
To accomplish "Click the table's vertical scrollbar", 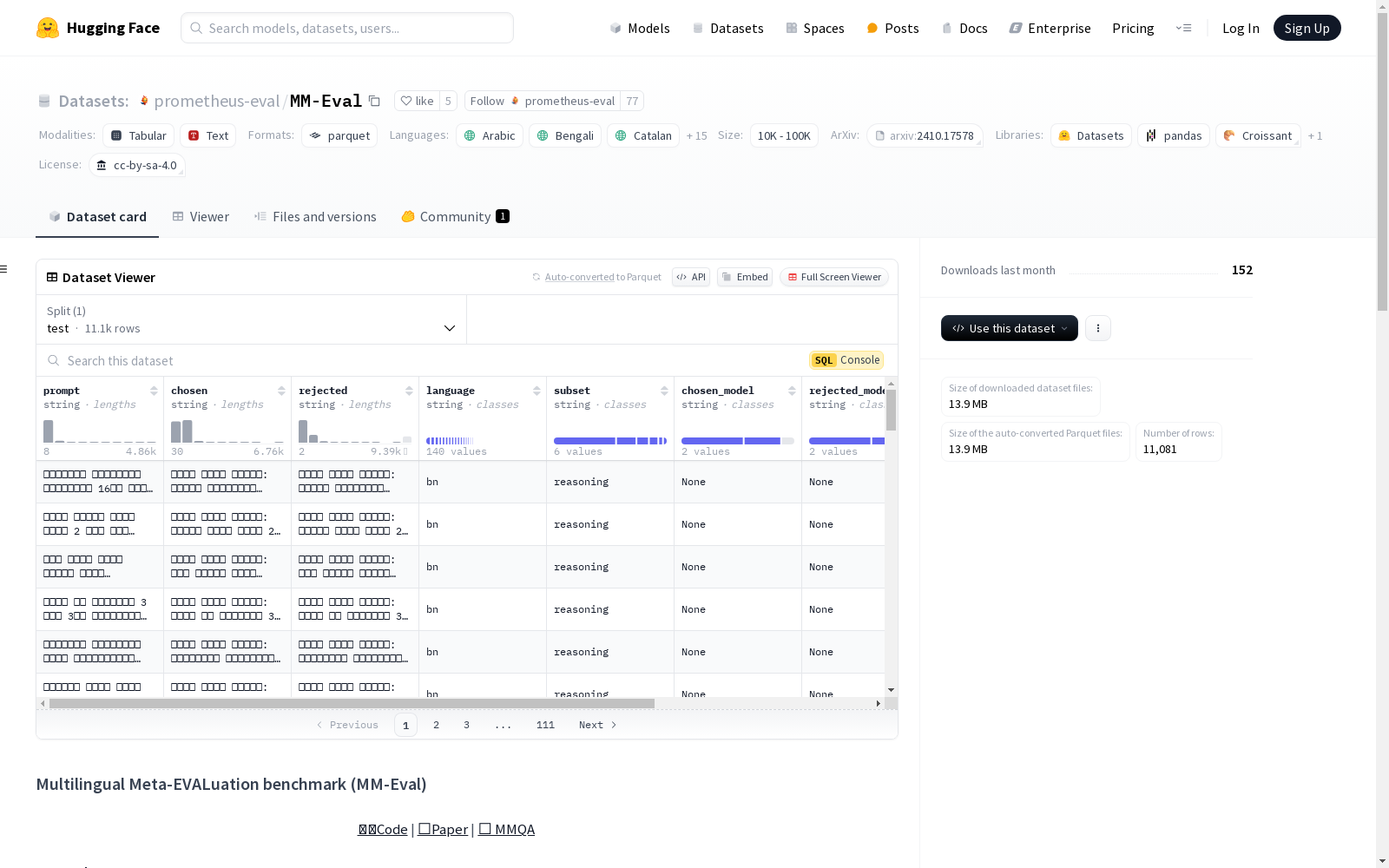I will (891, 410).
